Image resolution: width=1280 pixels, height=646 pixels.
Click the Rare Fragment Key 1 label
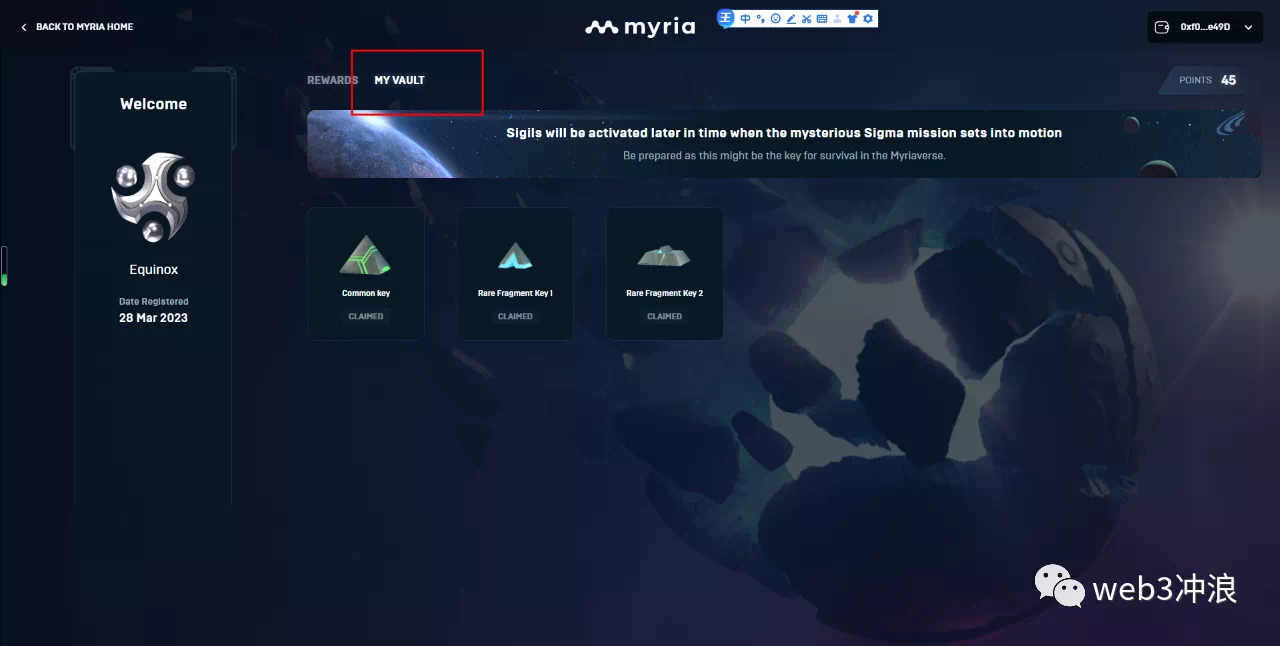[515, 293]
